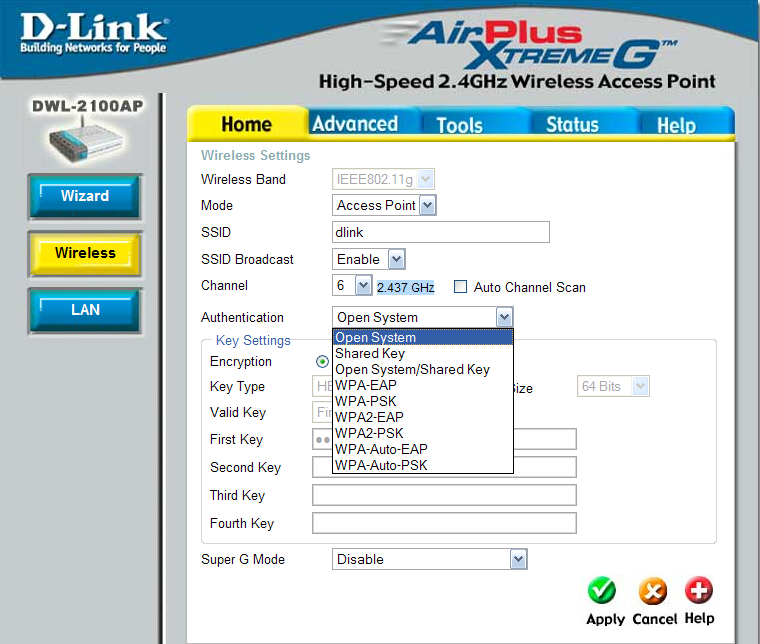This screenshot has width=760, height=644.
Task: Click the red Help plus icon
Action: click(x=699, y=590)
